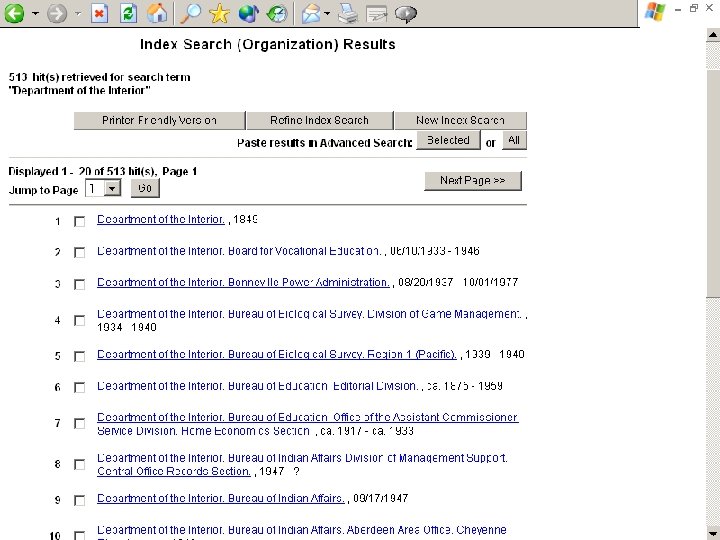Open the Division of Game Management link
720x540 pixels.
coord(309,314)
